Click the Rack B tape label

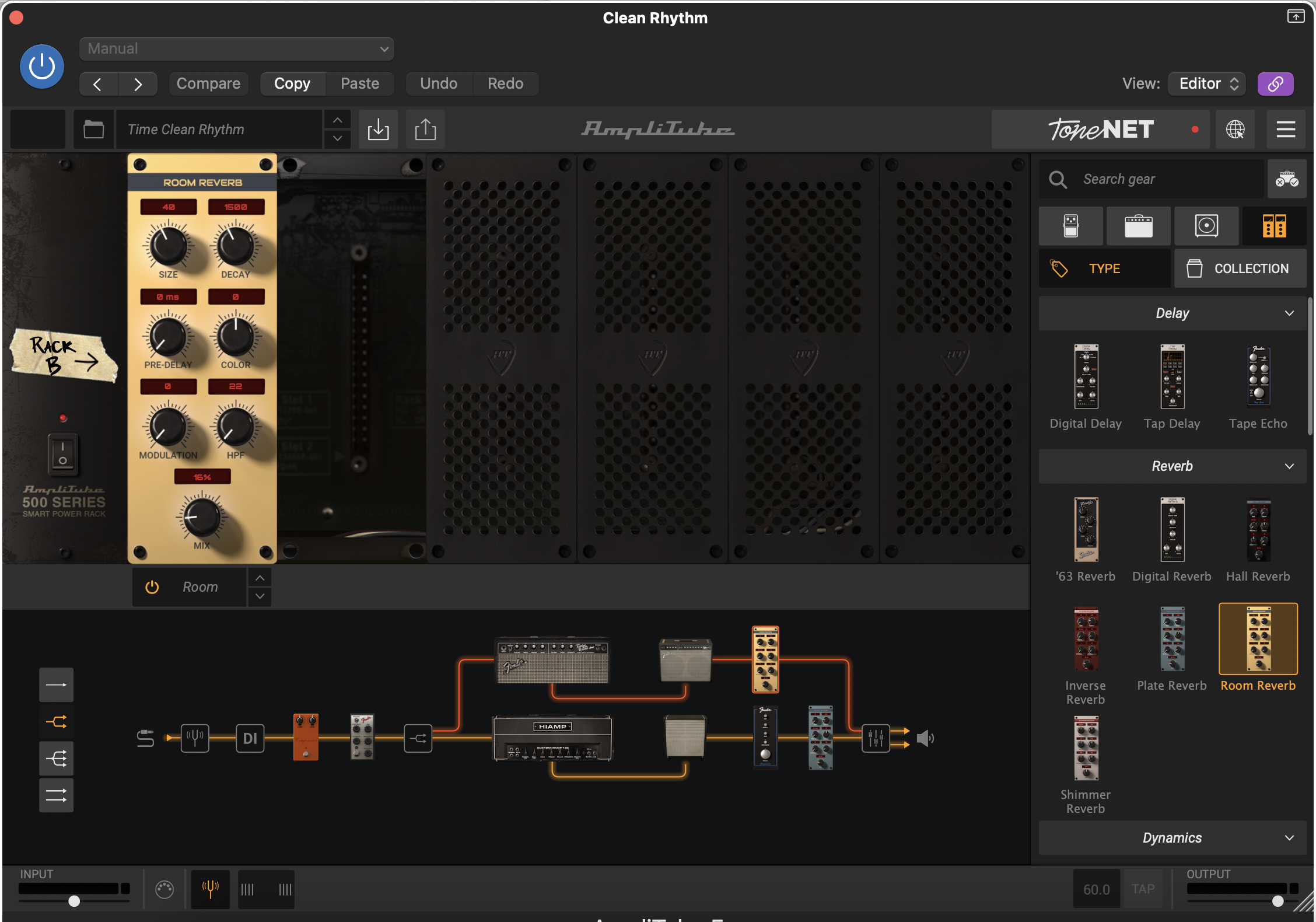point(63,355)
